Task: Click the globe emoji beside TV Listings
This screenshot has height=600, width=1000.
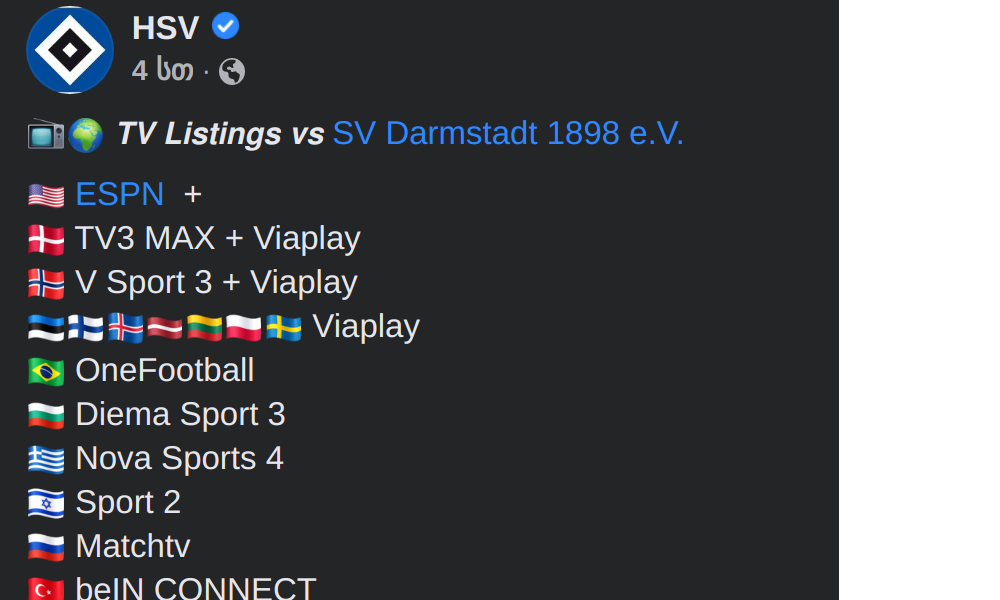Action: (x=86, y=134)
